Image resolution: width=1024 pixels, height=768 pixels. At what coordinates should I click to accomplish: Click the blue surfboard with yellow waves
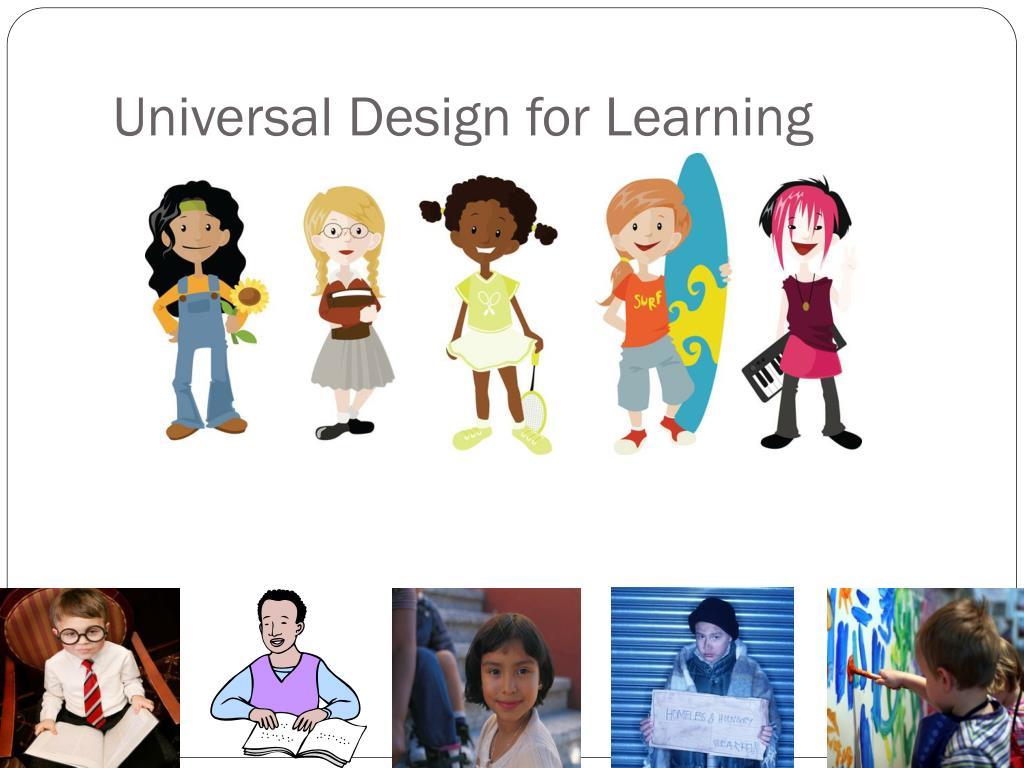click(699, 293)
